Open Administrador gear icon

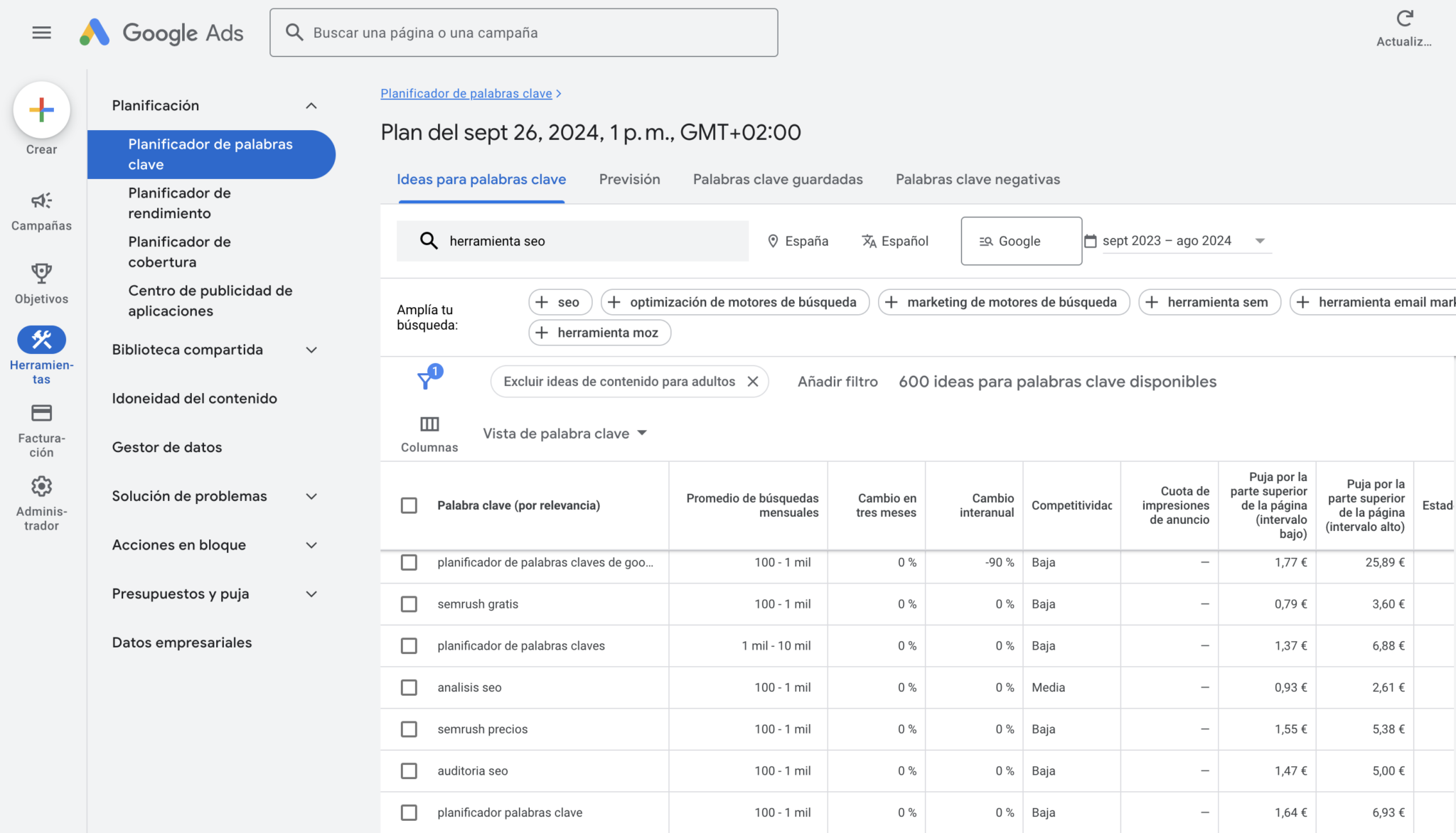41,486
